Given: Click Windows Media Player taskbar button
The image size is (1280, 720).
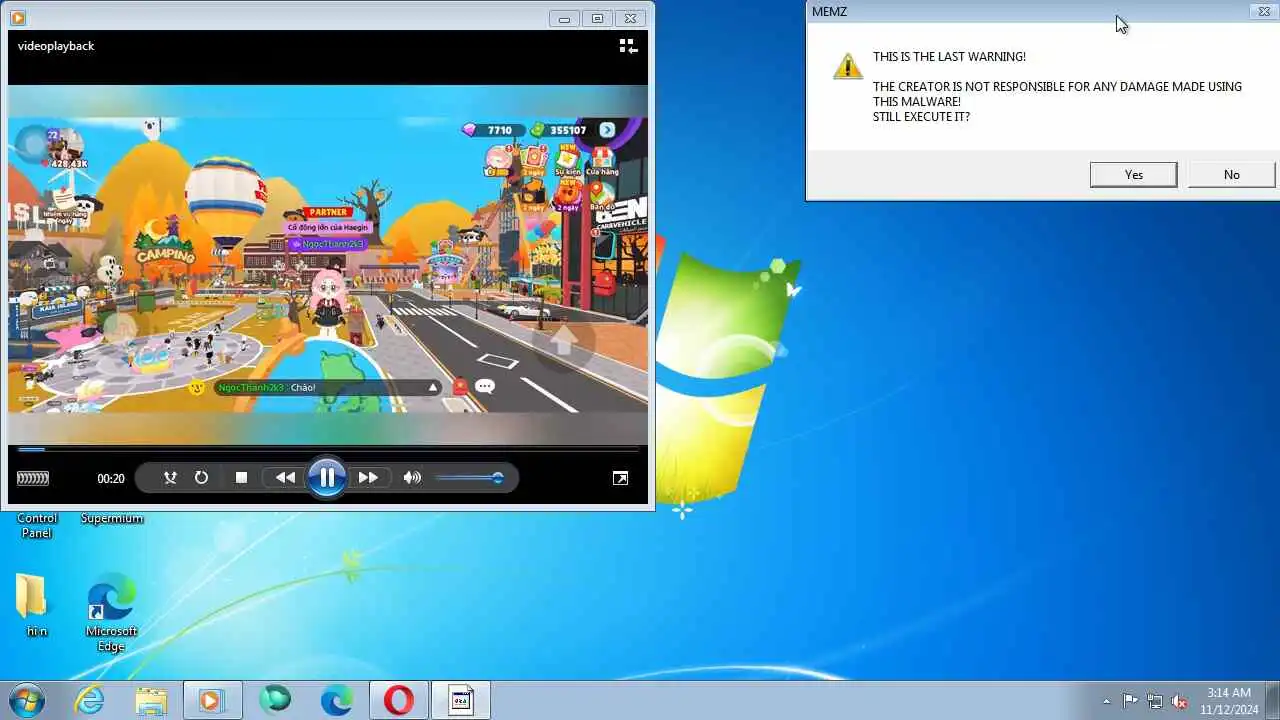Looking at the screenshot, I should [212, 700].
